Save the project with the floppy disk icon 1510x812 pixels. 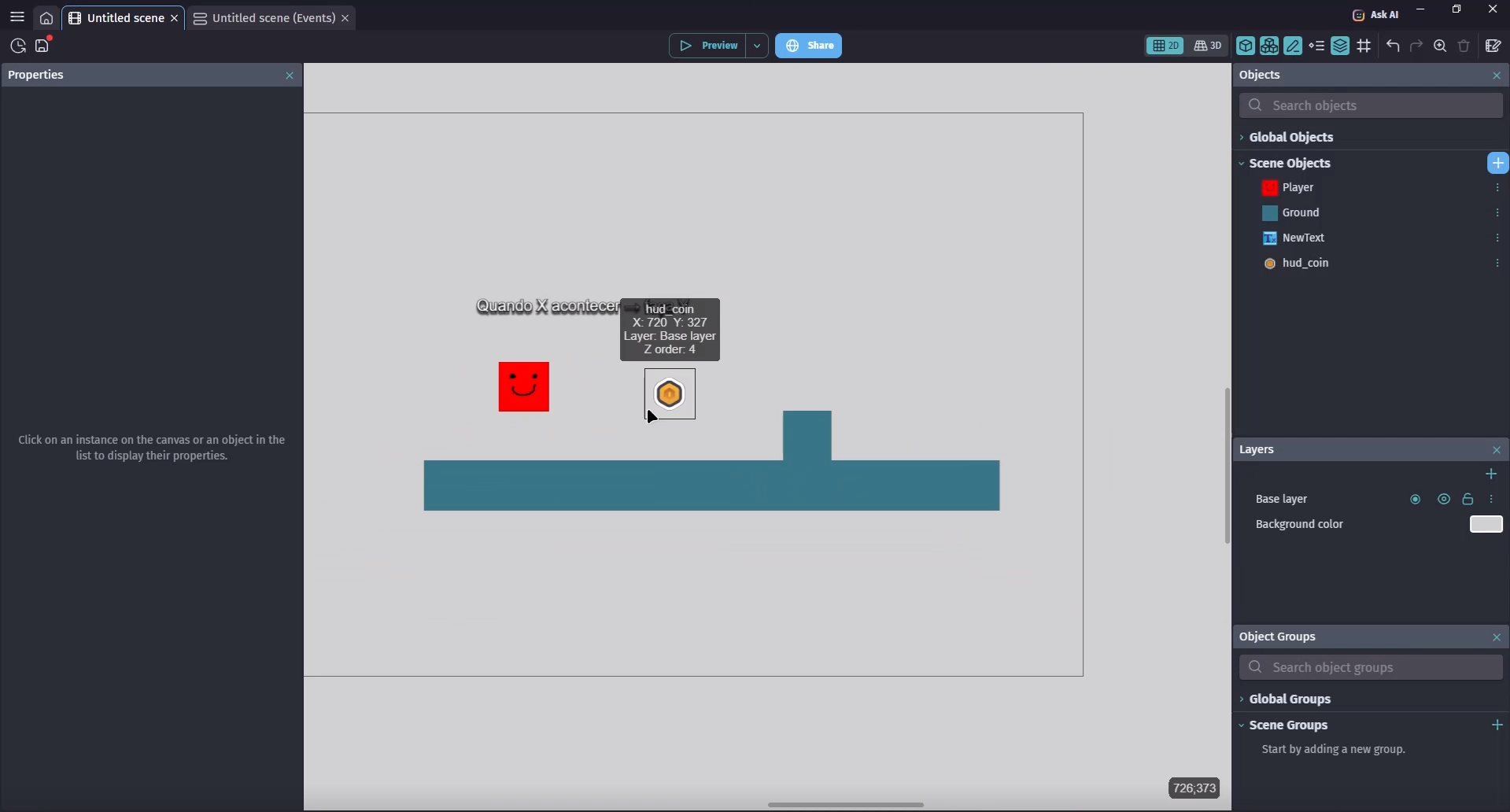tap(43, 46)
